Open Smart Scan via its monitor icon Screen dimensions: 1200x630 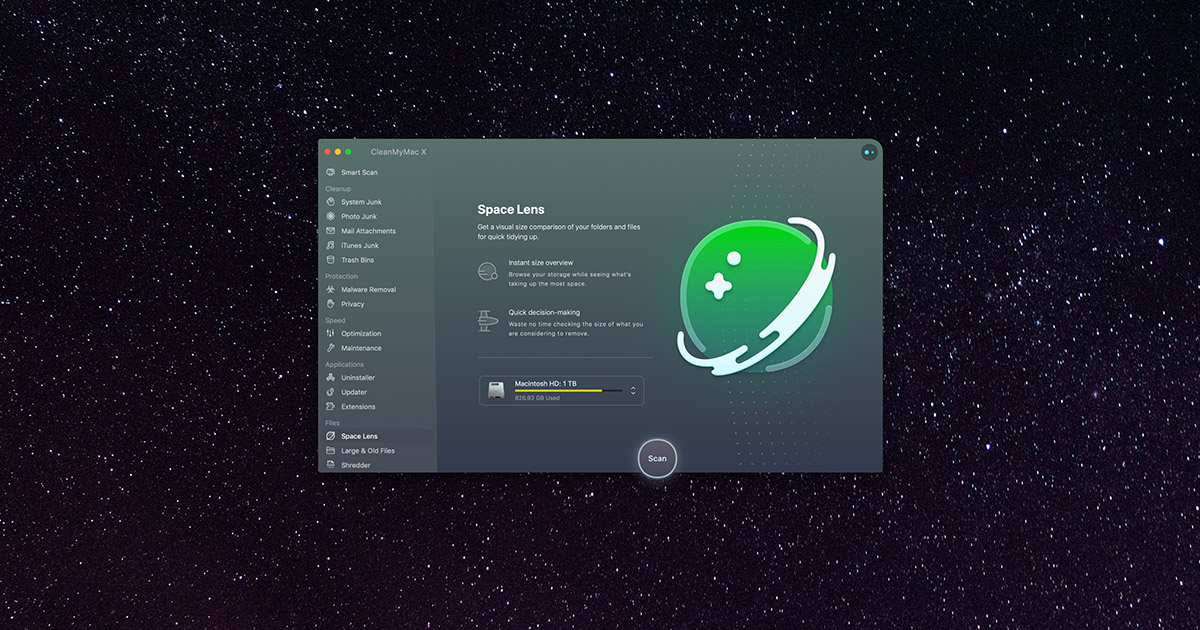[330, 172]
